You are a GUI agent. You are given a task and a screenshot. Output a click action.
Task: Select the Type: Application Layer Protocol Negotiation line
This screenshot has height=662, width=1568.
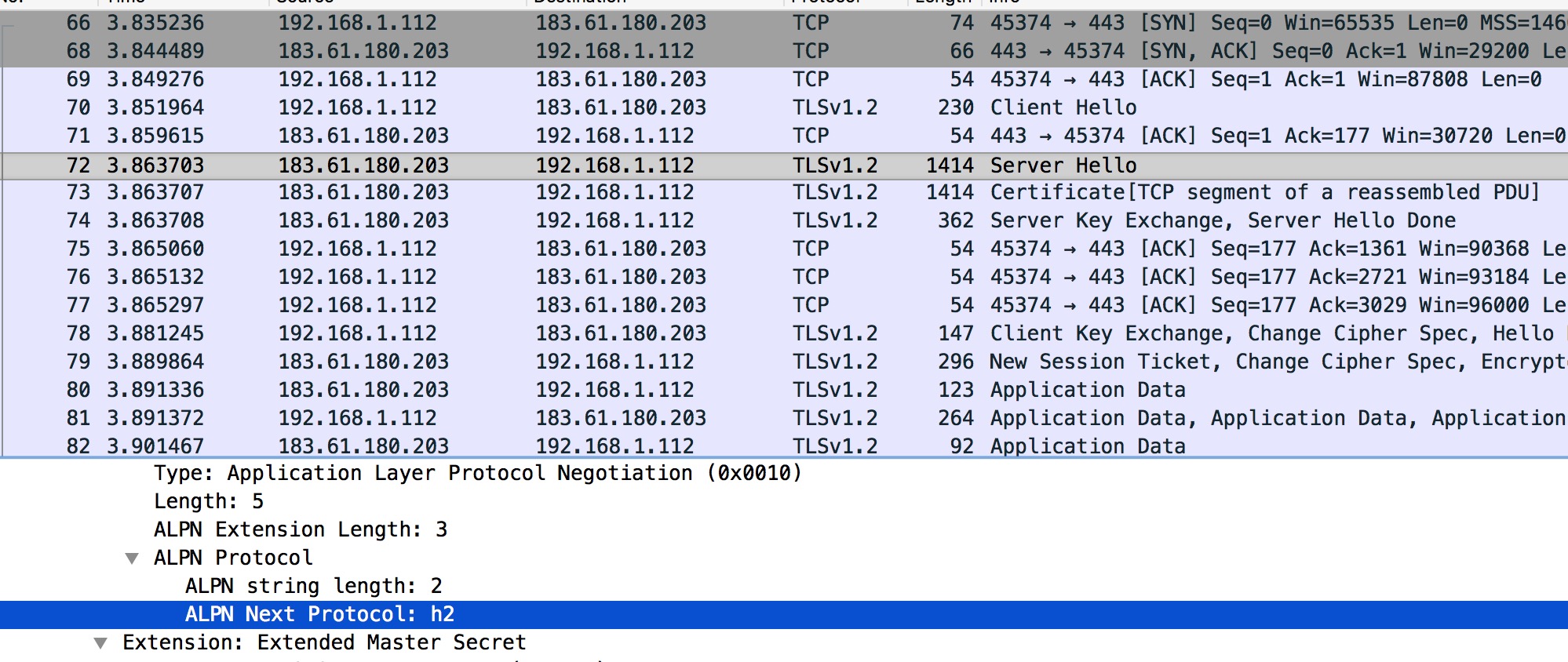coord(477,474)
